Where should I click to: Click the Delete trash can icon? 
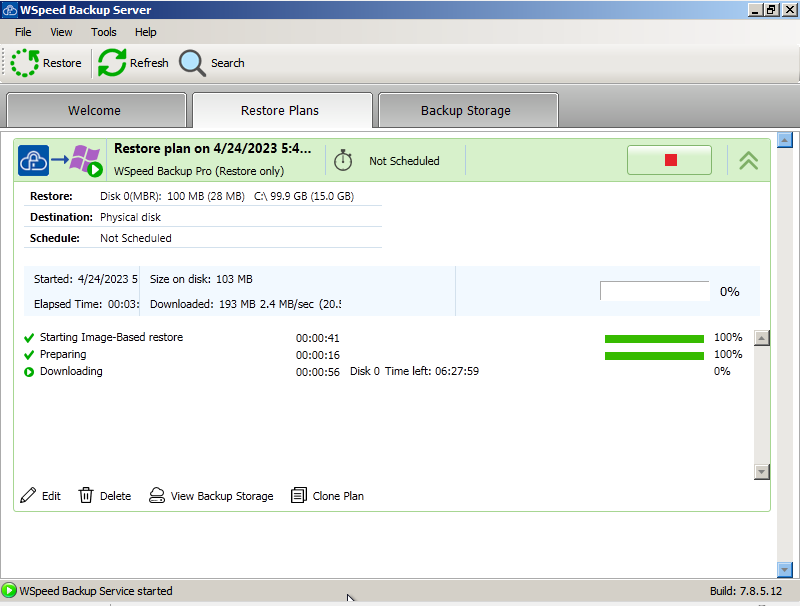coord(86,495)
